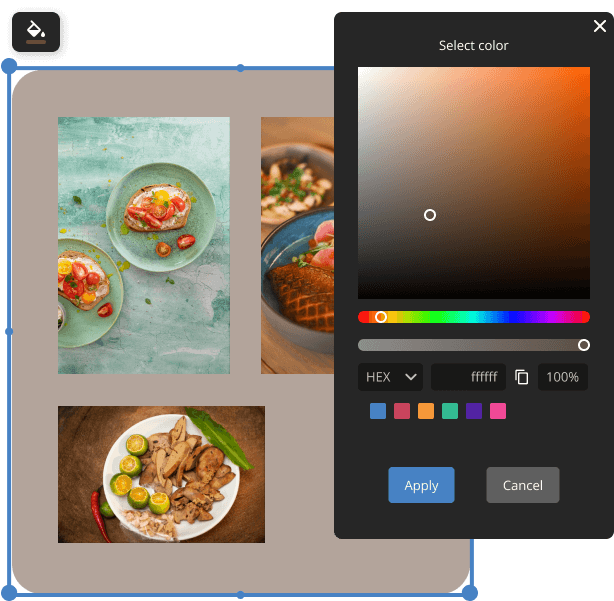The width and height of the screenshot is (614, 601).
Task: Pick the pink preset color swatch
Action: 498,411
